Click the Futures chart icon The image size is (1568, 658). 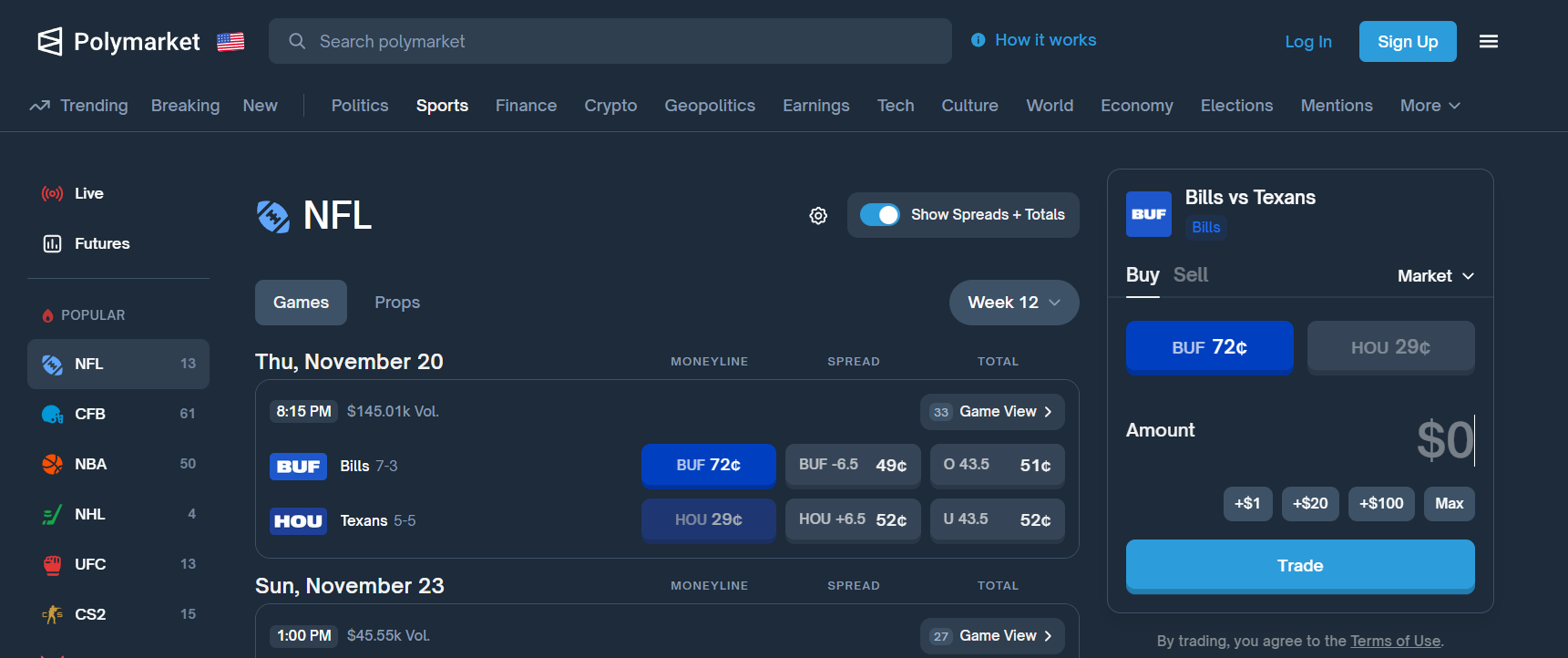point(52,243)
